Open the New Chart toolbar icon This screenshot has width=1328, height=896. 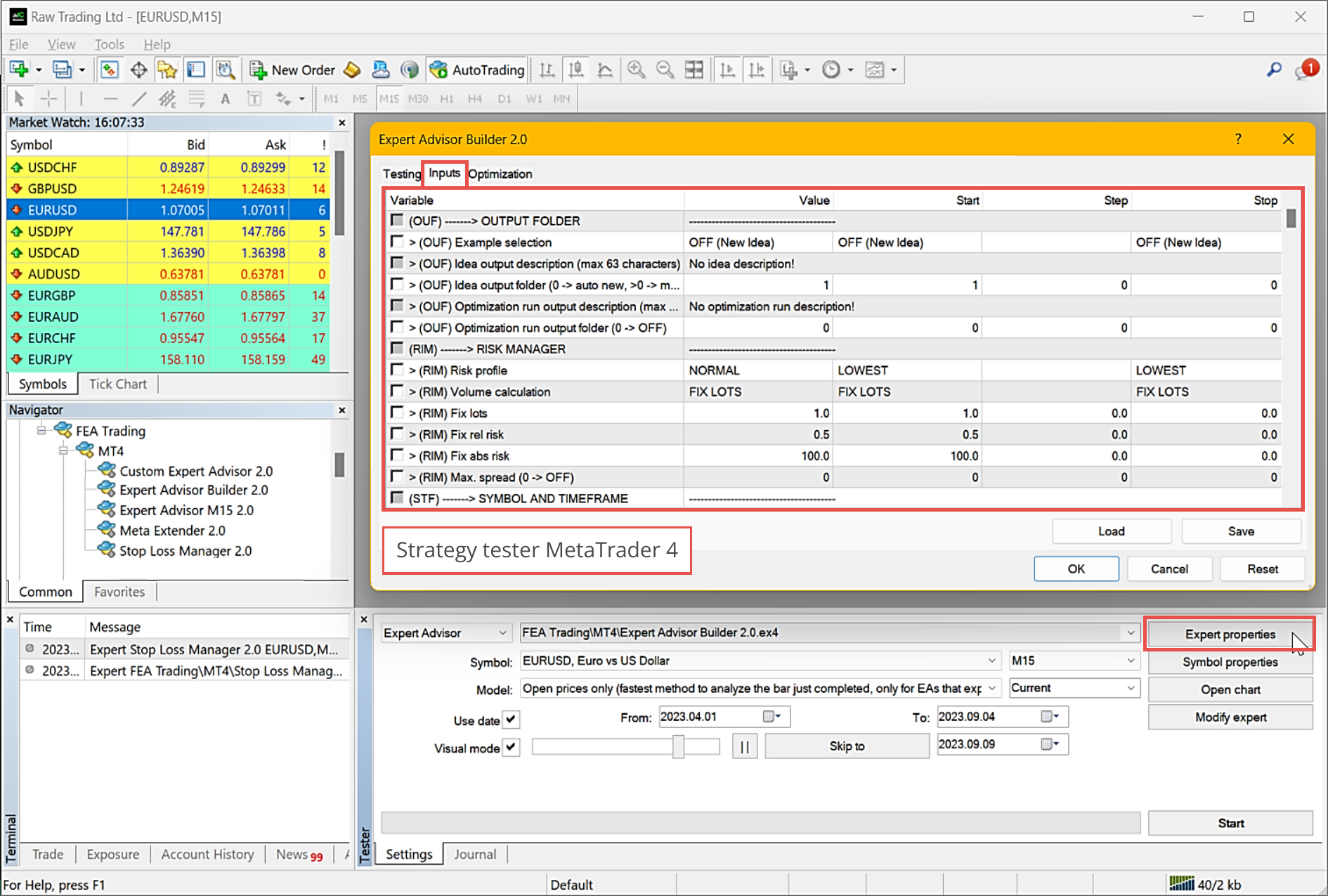click(19, 70)
